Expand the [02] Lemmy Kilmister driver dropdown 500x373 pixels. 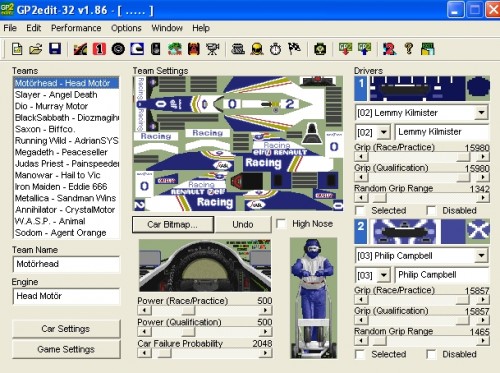(x=481, y=113)
